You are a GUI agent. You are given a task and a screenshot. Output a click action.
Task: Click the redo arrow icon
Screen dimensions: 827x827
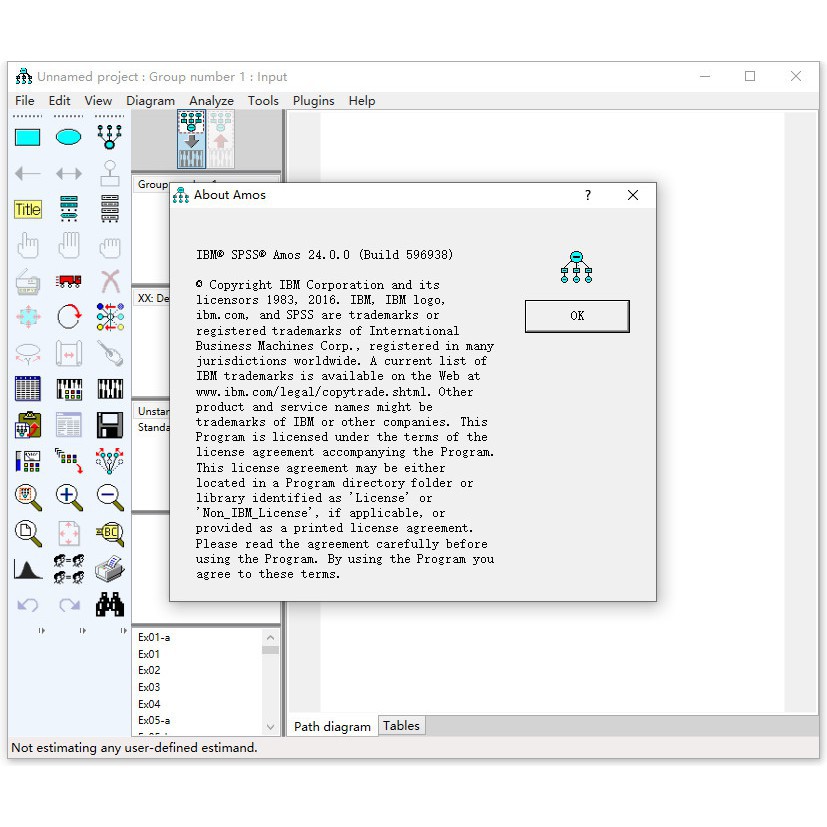(x=69, y=605)
